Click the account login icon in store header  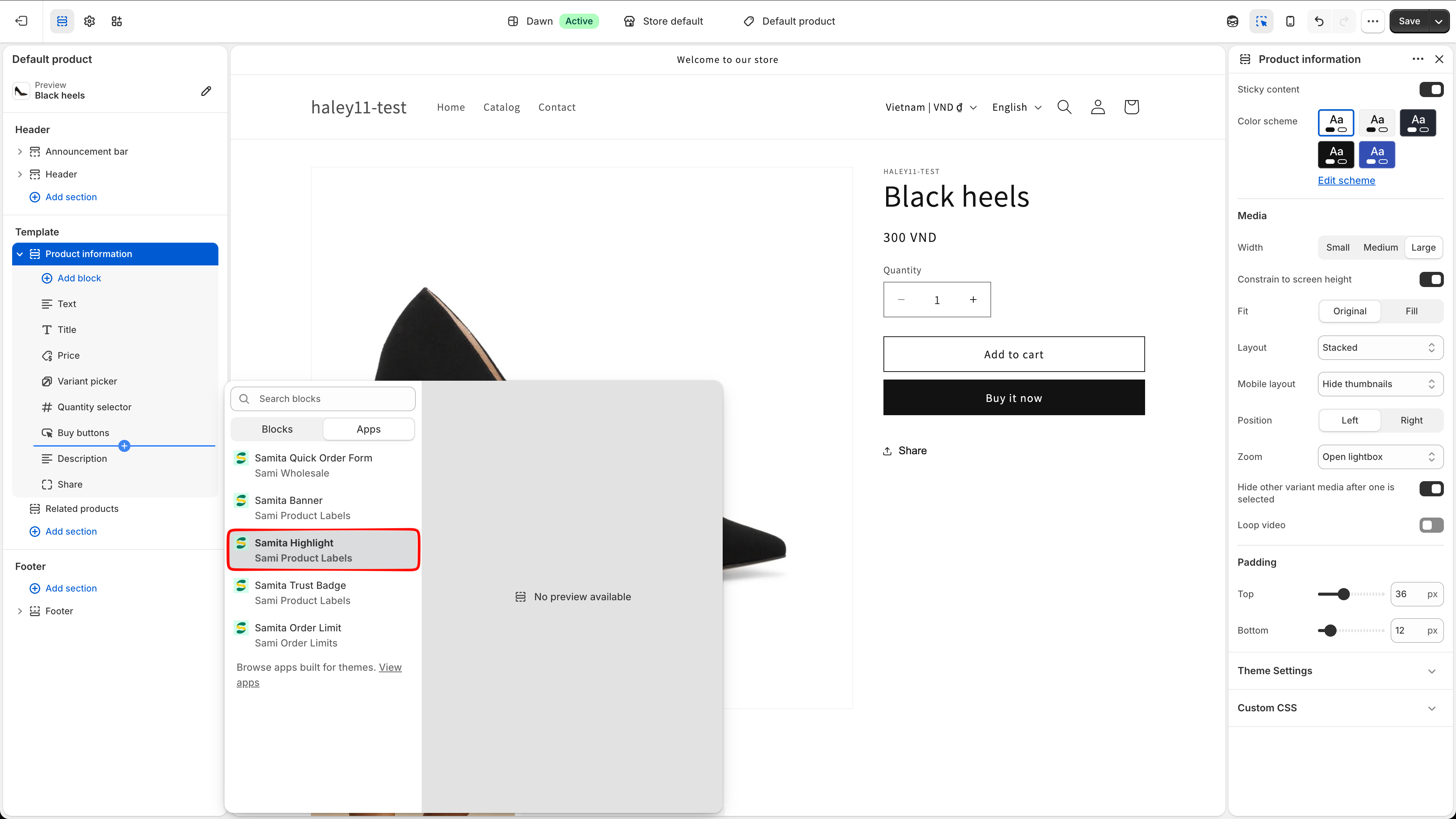1098,107
